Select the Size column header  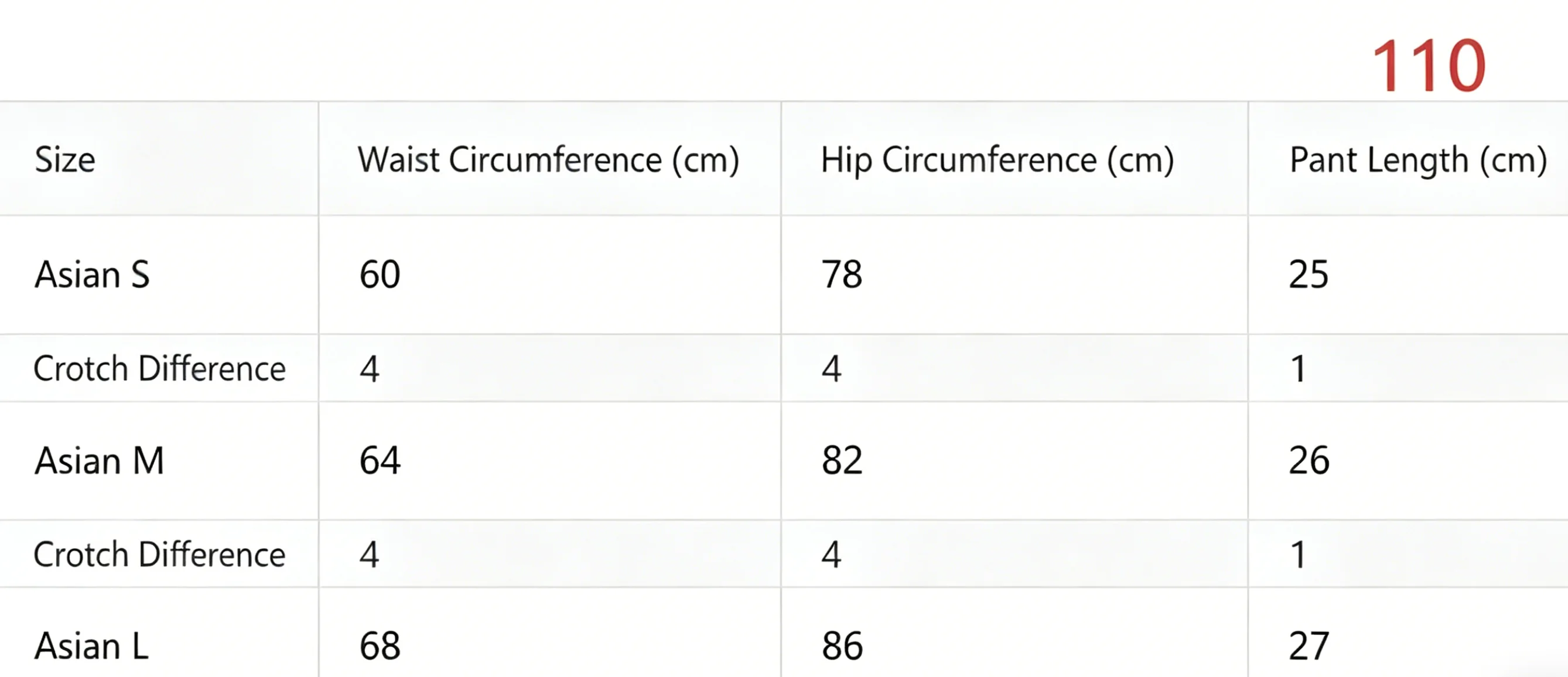[65, 159]
